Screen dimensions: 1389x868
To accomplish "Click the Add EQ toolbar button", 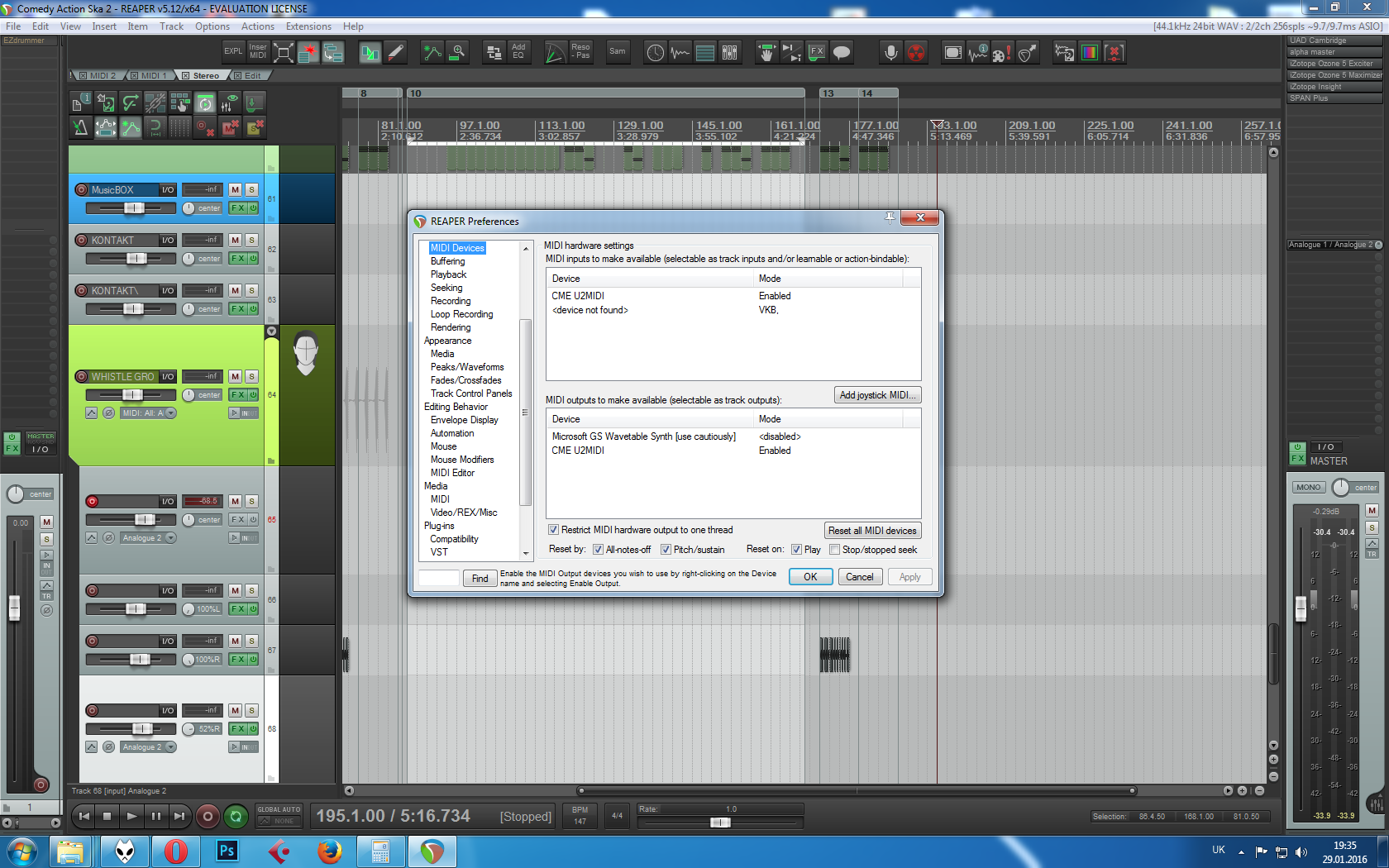I will coord(518,51).
